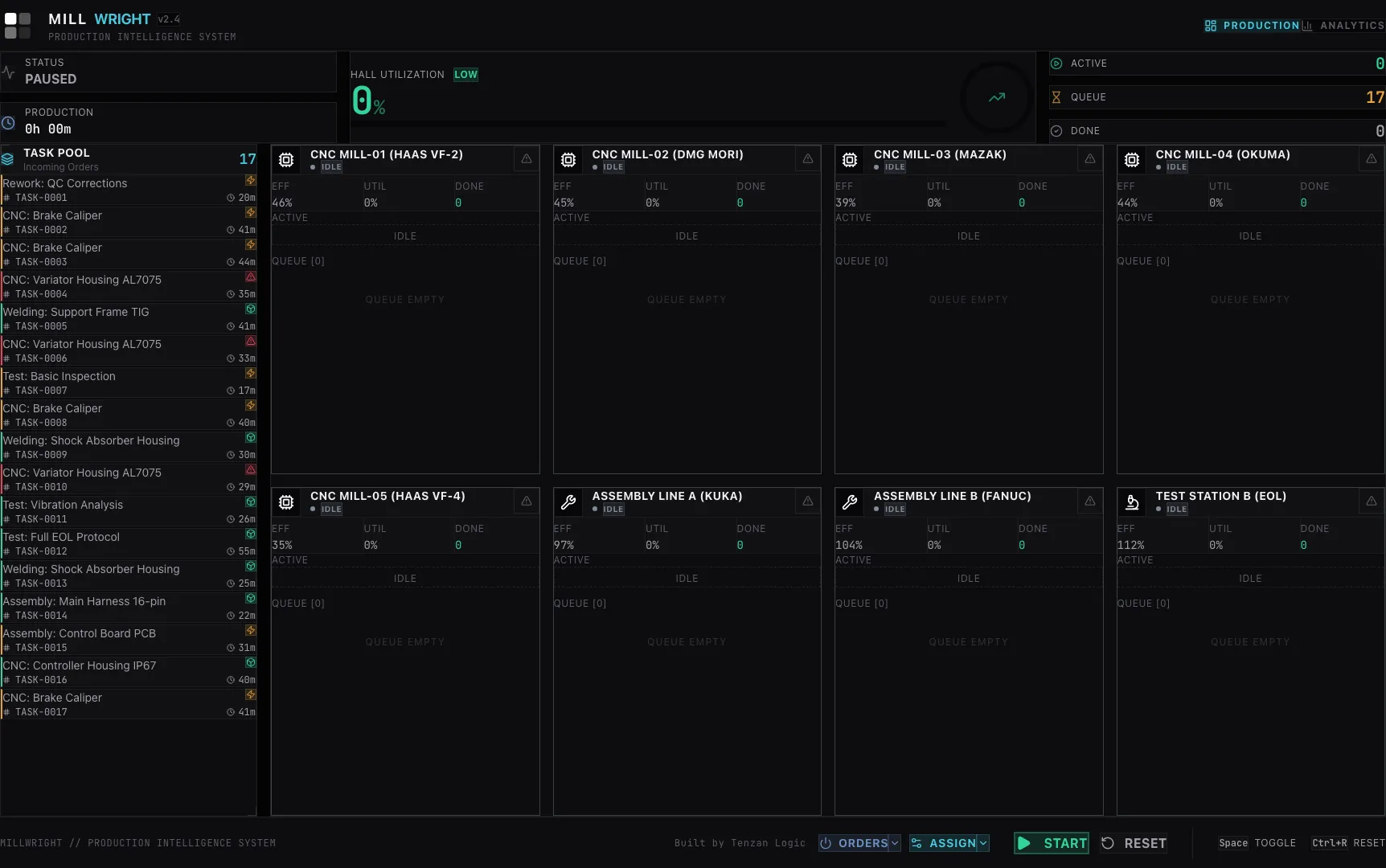Click warning triangle icon on CNC MILL-03
This screenshot has width=1386, height=868.
[x=1090, y=159]
